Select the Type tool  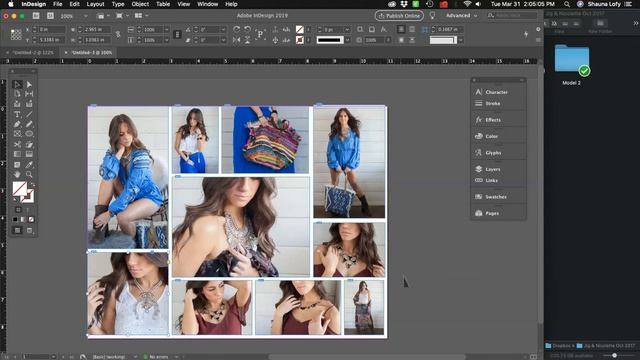[x=17, y=114]
